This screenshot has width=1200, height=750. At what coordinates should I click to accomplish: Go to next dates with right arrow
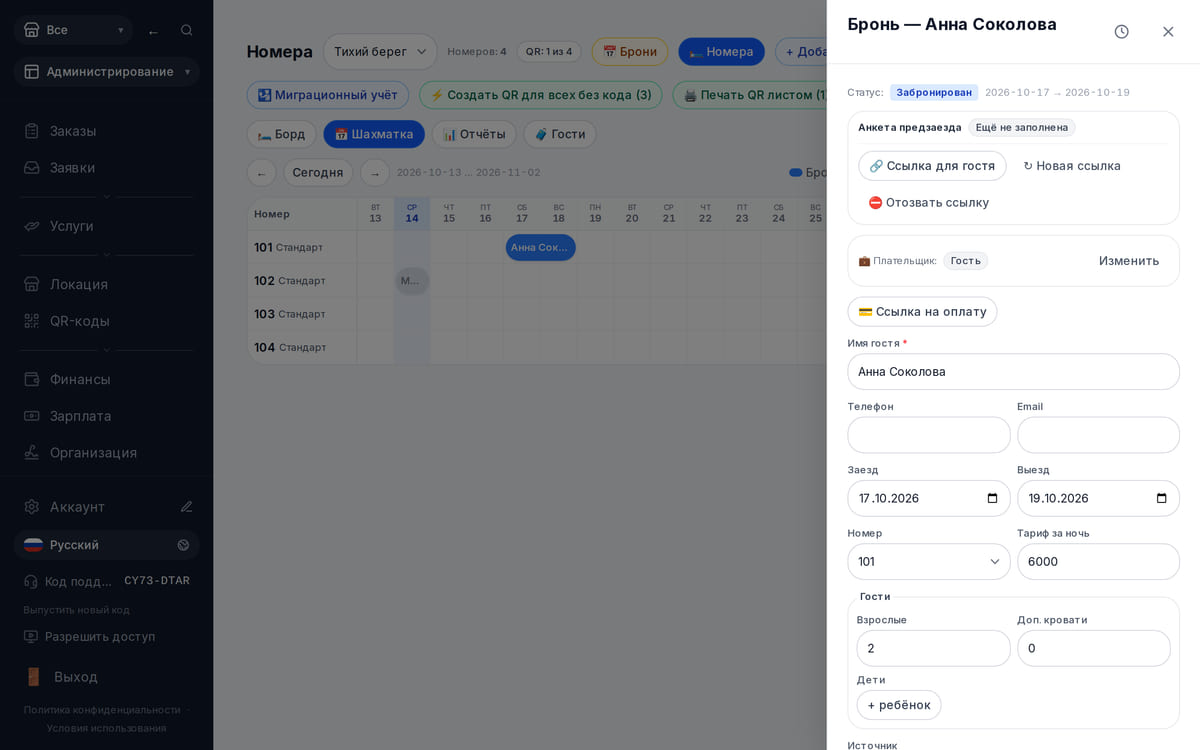pyautogui.click(x=375, y=173)
